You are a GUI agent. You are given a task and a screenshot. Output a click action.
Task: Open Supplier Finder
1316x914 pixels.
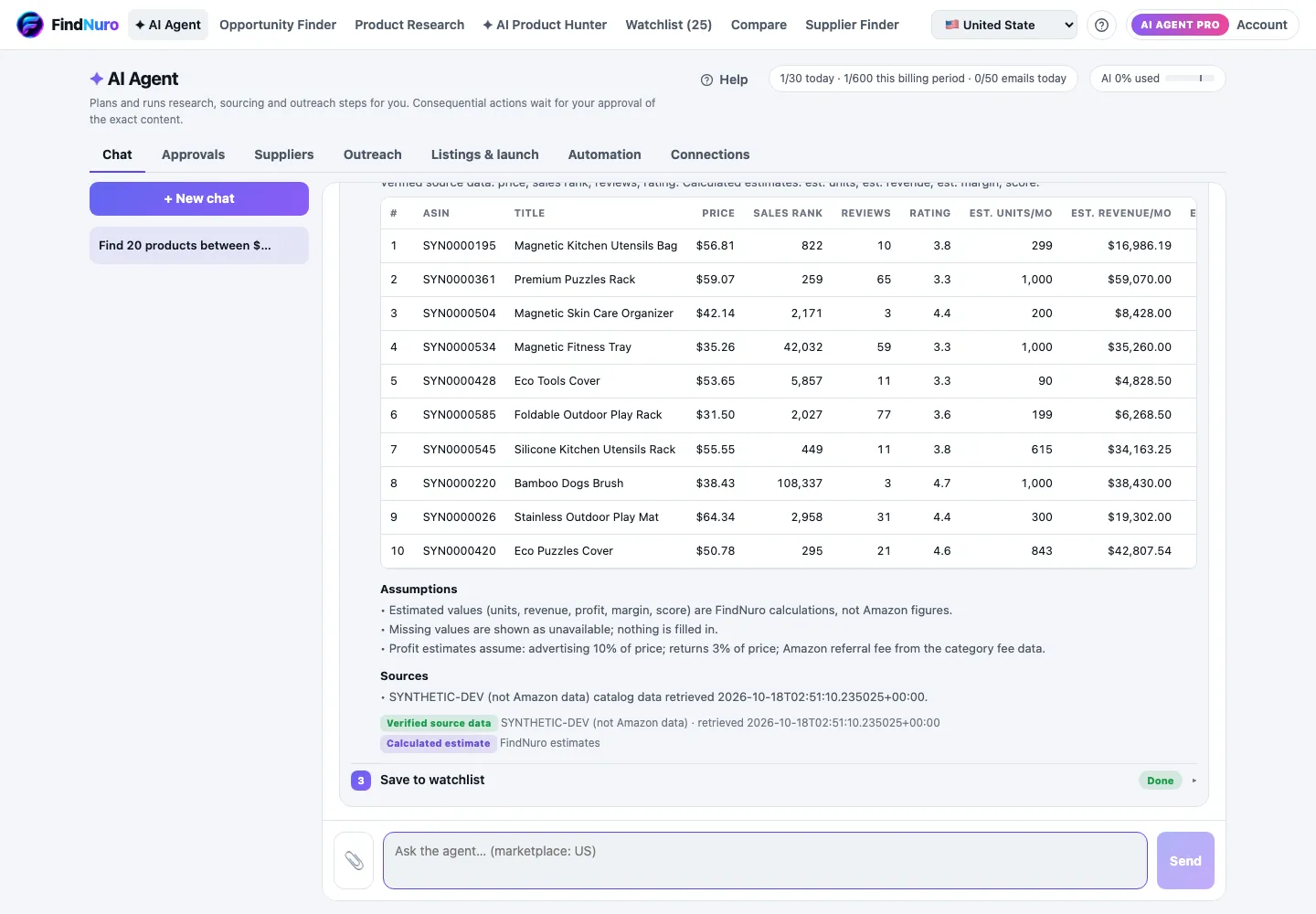pos(852,25)
